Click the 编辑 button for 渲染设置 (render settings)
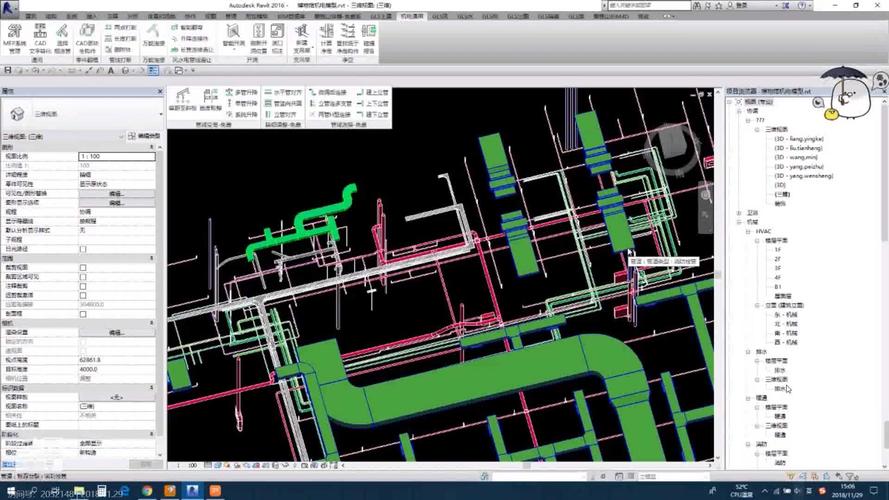Image resolution: width=889 pixels, height=500 pixels. 116,332
